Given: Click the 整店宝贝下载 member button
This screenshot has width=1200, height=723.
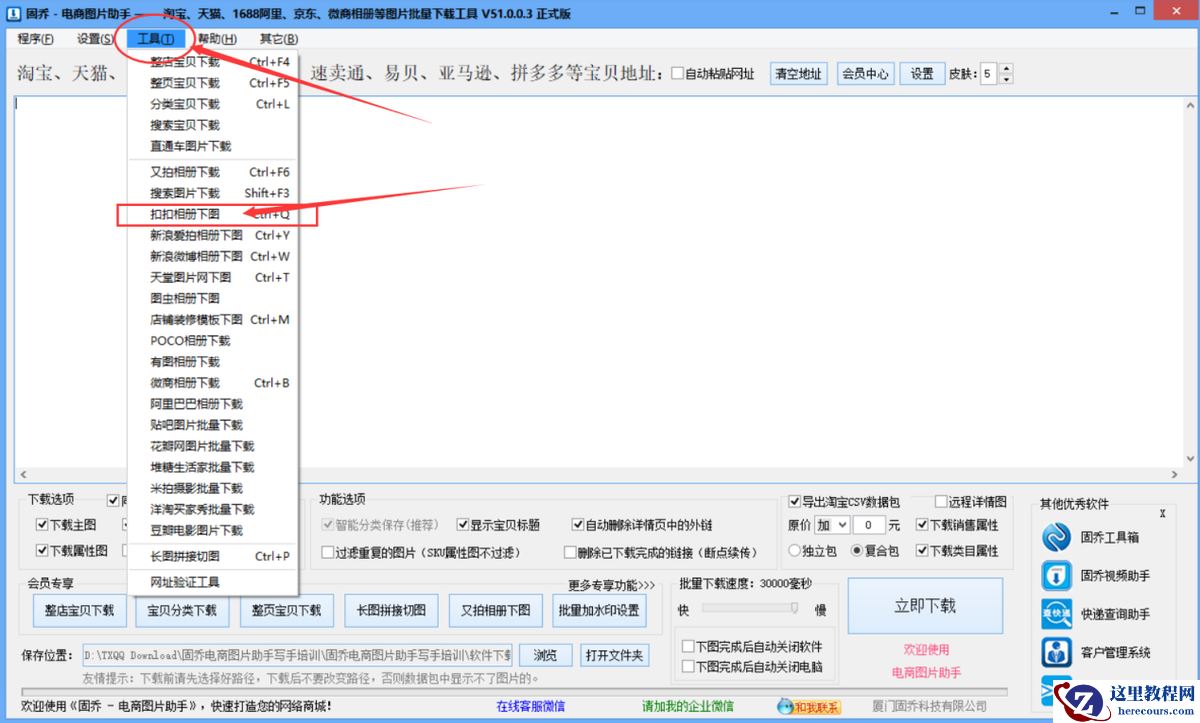Looking at the screenshot, I should tap(80, 610).
